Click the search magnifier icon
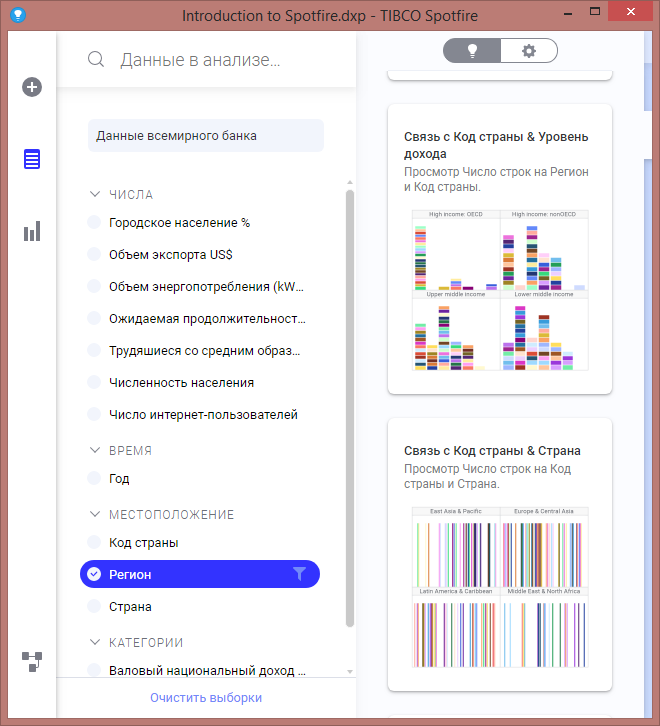The image size is (660, 726). [96, 59]
